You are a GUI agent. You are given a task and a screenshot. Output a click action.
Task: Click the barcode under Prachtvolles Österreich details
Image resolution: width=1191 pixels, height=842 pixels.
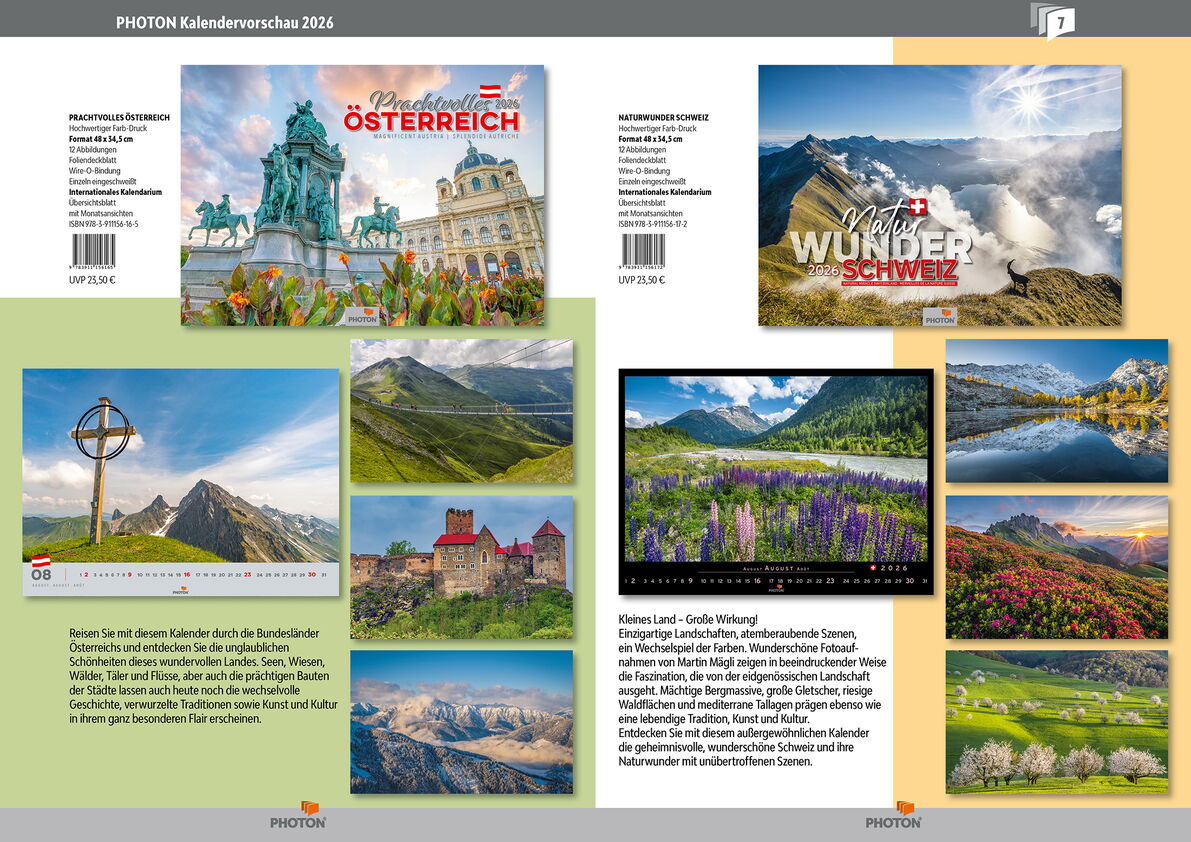(92, 250)
